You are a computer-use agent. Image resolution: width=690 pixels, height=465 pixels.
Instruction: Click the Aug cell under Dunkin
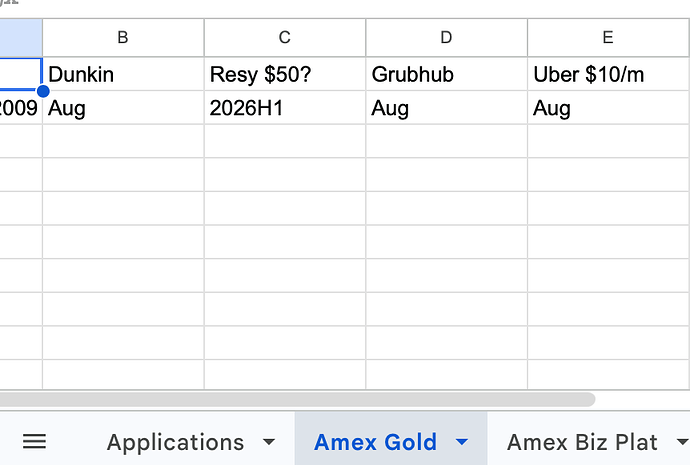point(123,108)
